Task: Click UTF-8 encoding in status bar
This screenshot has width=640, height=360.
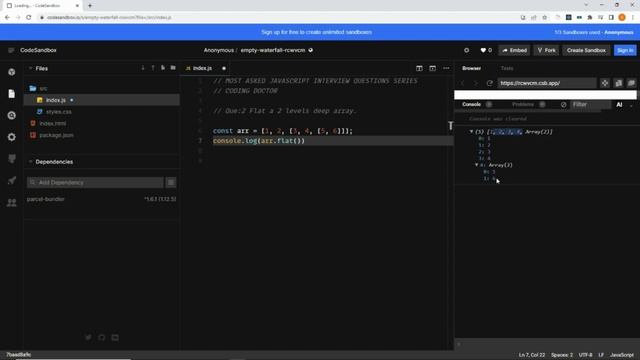Action: tap(585, 355)
